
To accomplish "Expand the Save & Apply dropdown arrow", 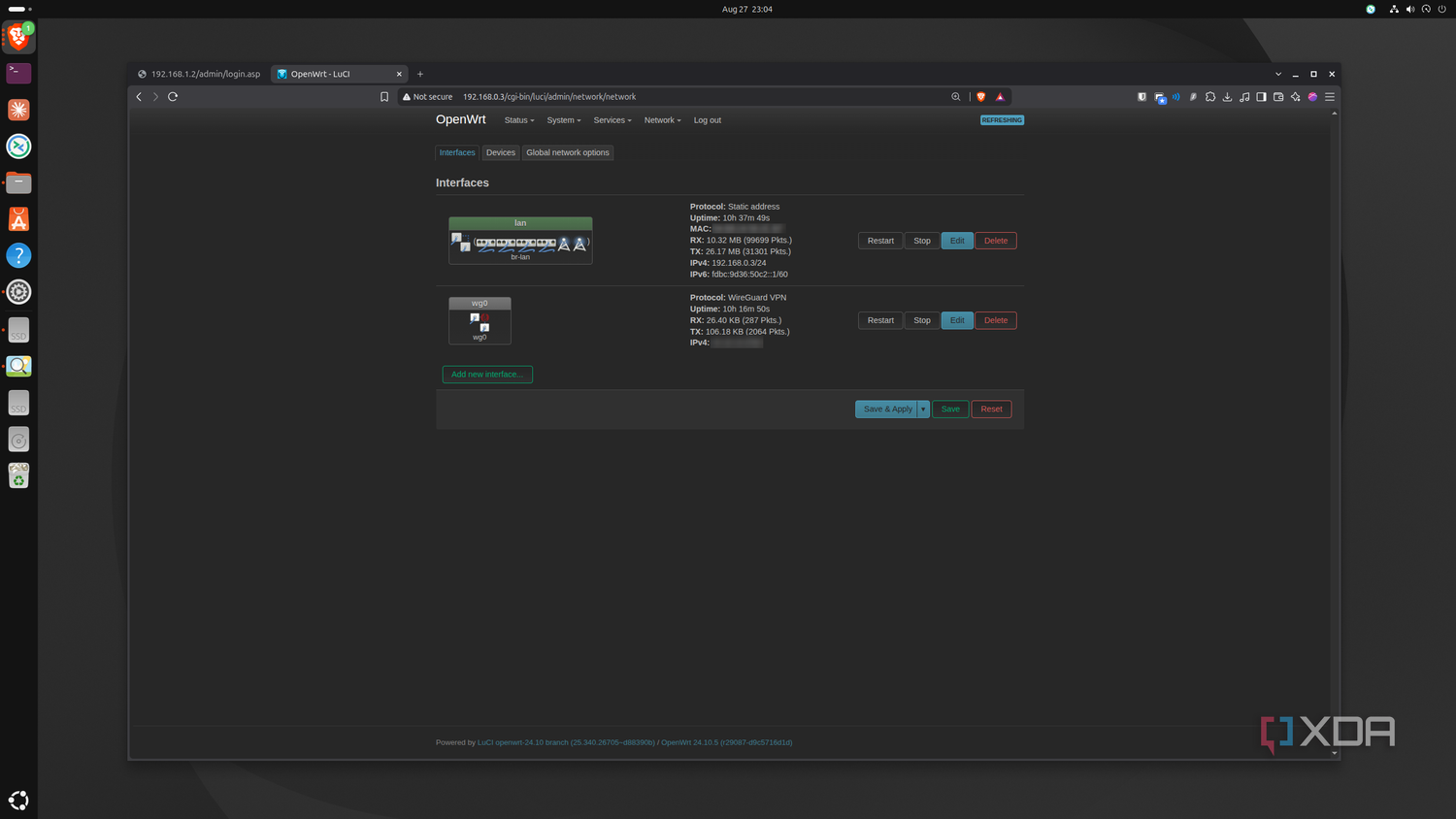I will [x=923, y=409].
